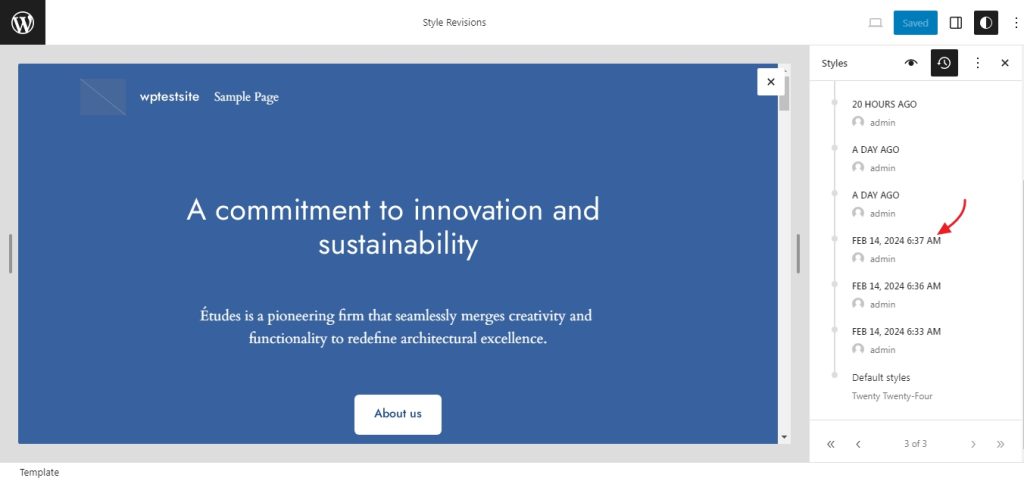Click the preview scrollbar up arrow
This screenshot has width=1024, height=481.
point(784,69)
